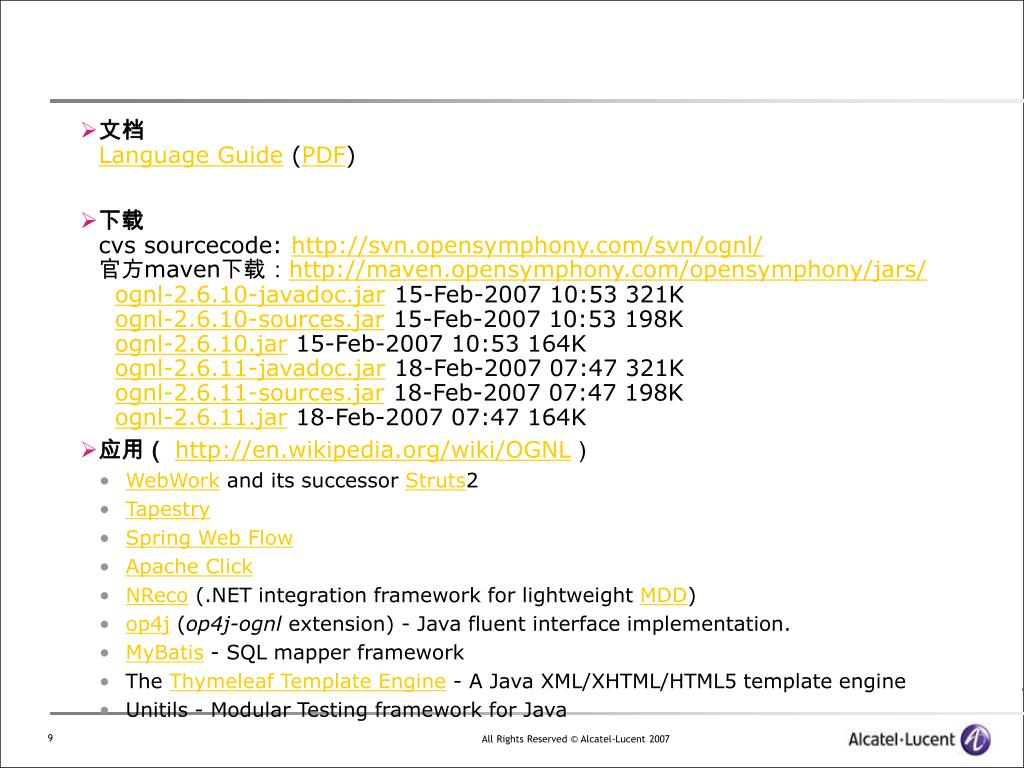Follow the Tapestry link
The width and height of the screenshot is (1024, 768).
[x=168, y=509]
